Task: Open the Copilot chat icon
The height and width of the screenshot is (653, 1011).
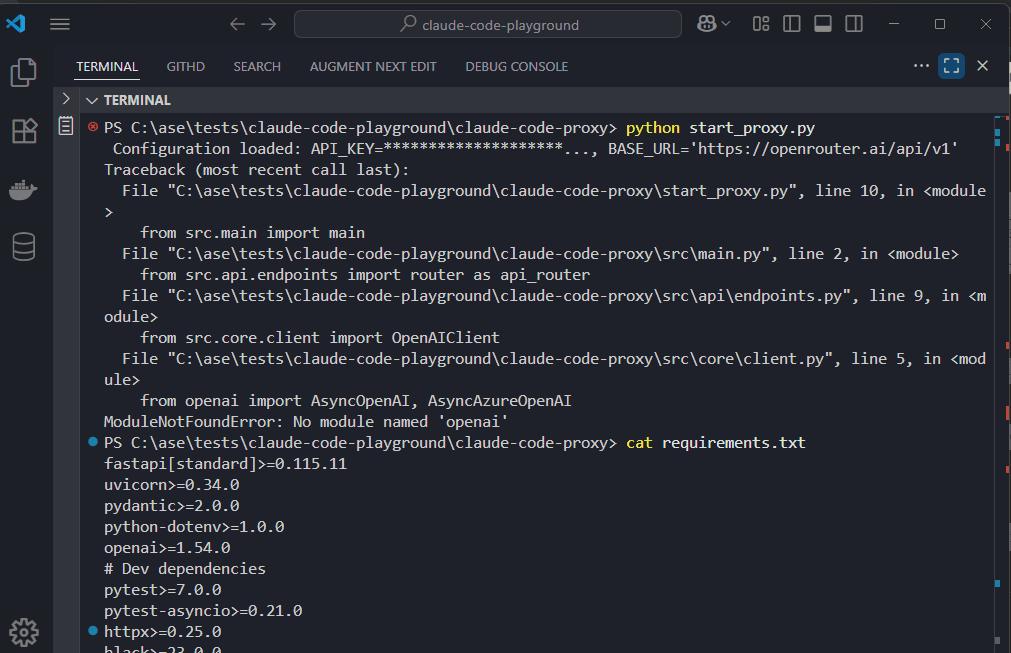Action: coord(707,24)
